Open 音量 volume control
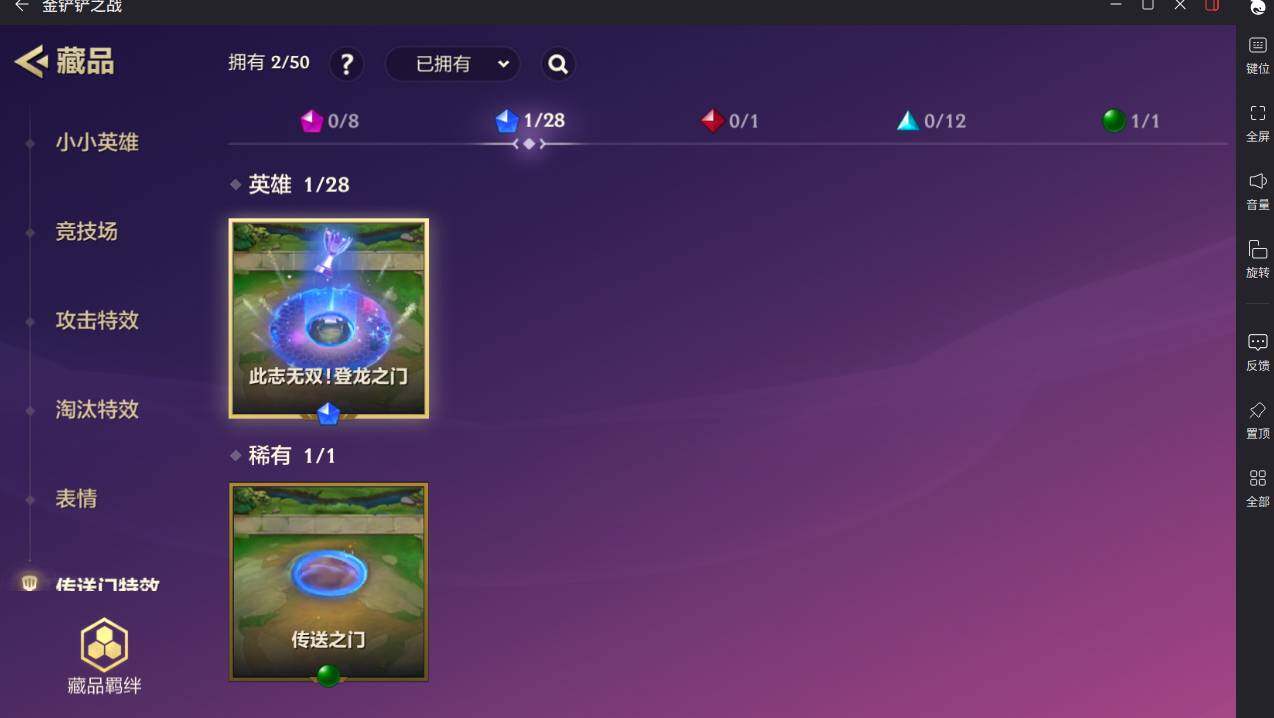The height and width of the screenshot is (718, 1274). (1257, 191)
